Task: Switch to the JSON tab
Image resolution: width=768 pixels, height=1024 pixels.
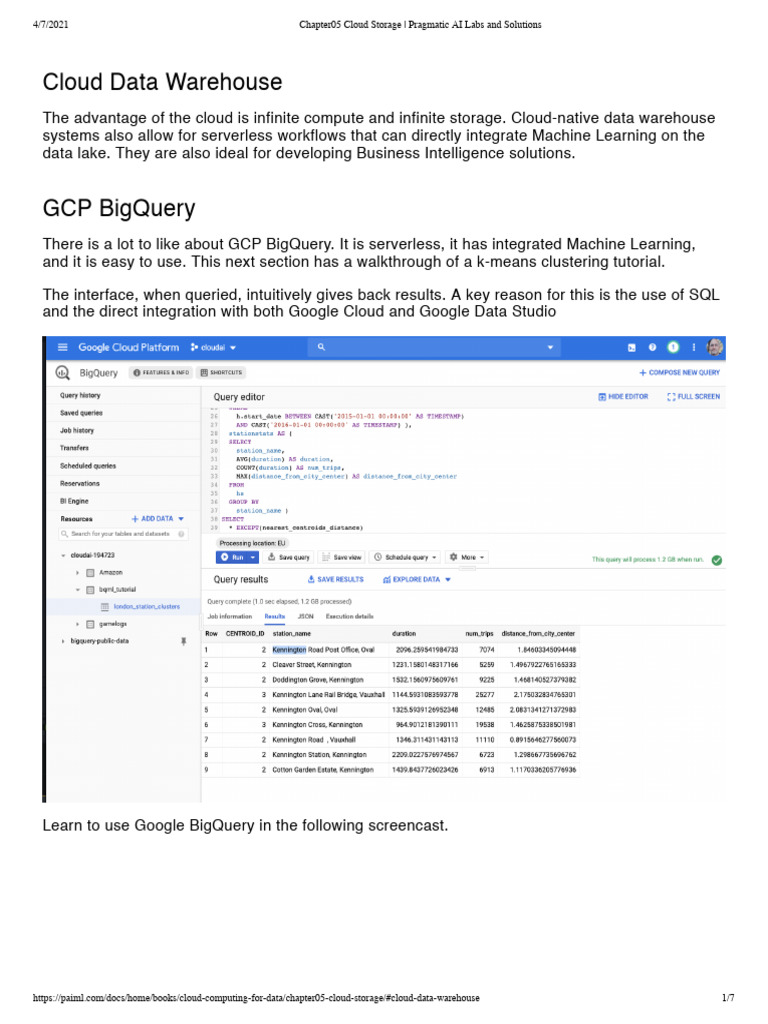Action: coord(306,616)
